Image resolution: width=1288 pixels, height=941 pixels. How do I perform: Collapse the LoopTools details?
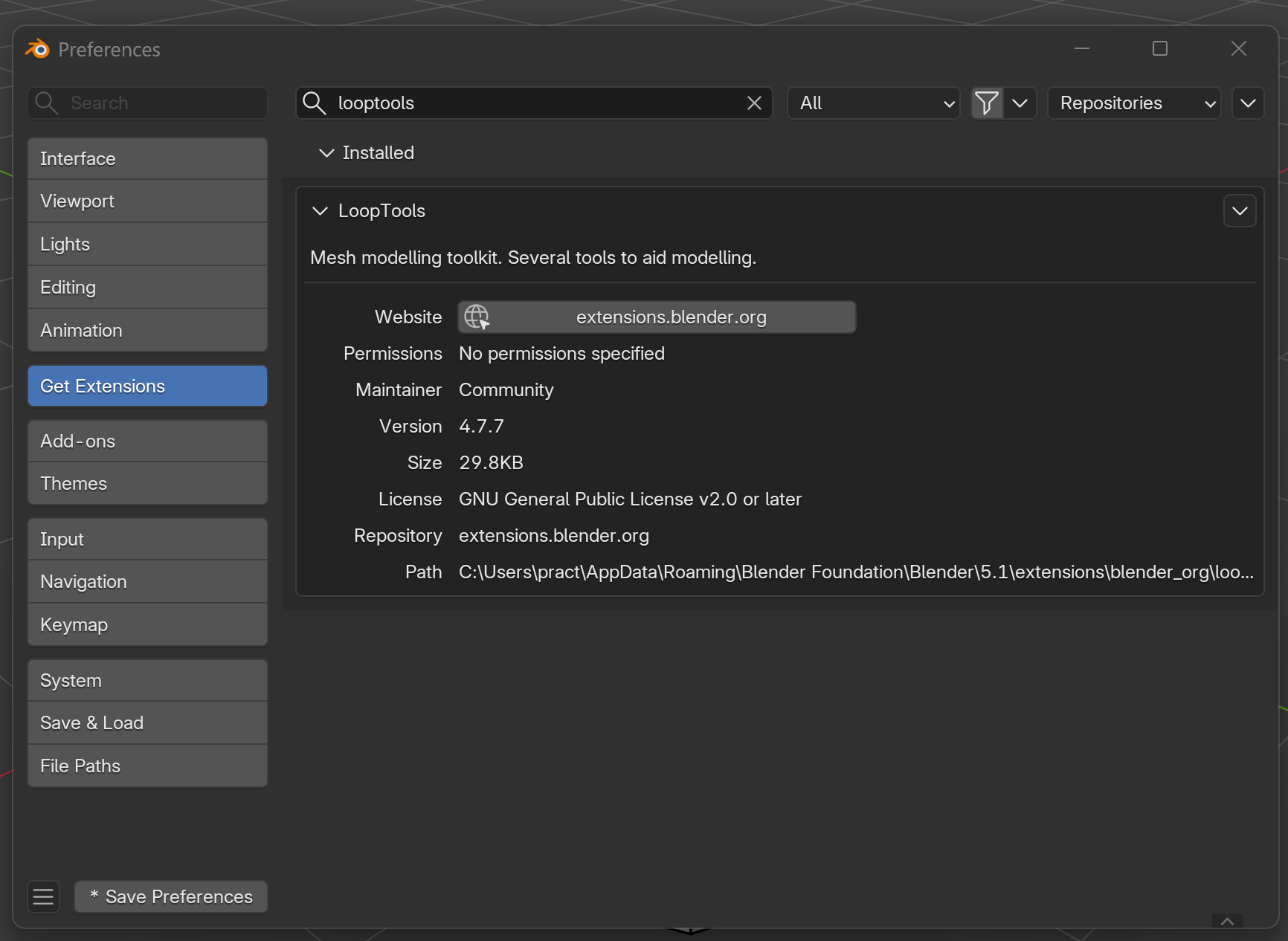(320, 211)
